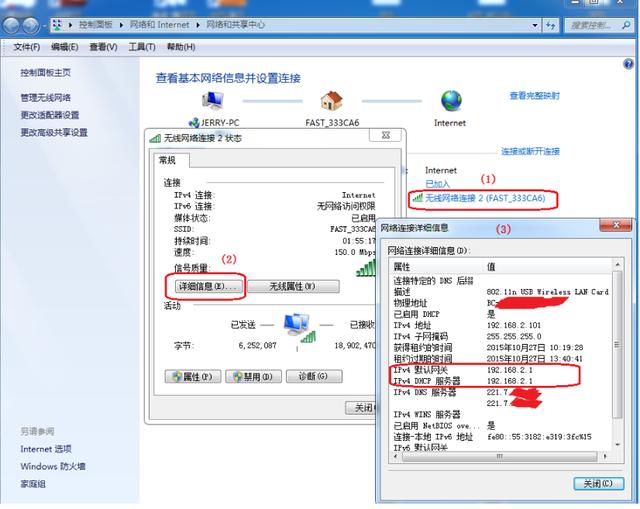
Task: Click the Back navigation arrow button
Action: tap(11, 25)
